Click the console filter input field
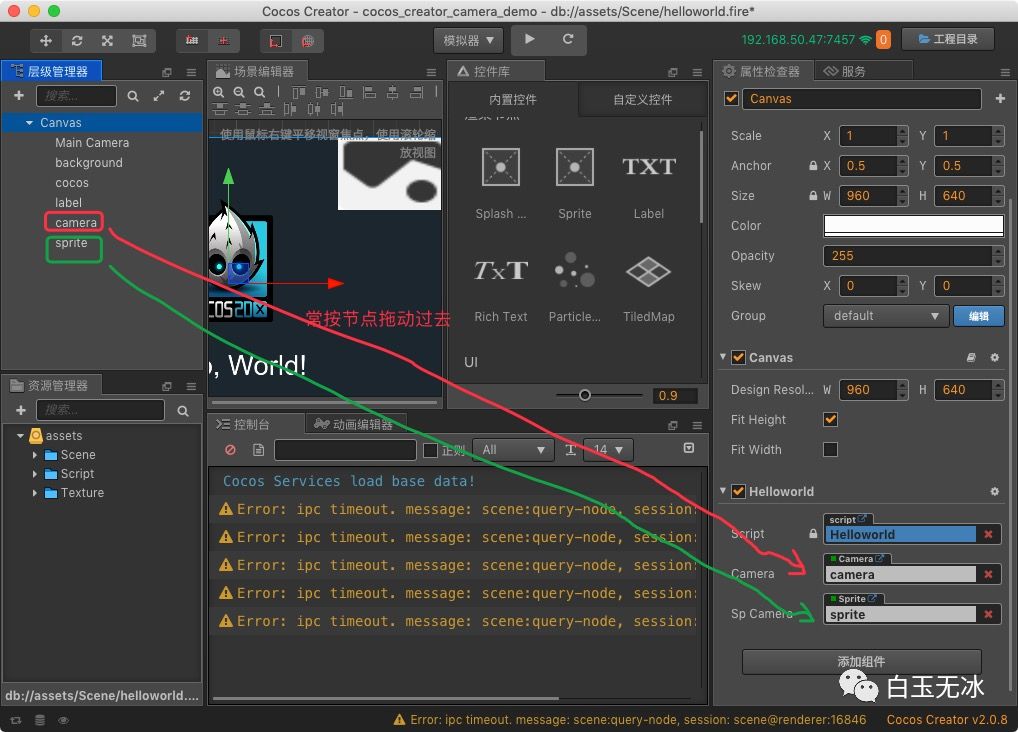Viewport: 1018px width, 732px height. (345, 449)
